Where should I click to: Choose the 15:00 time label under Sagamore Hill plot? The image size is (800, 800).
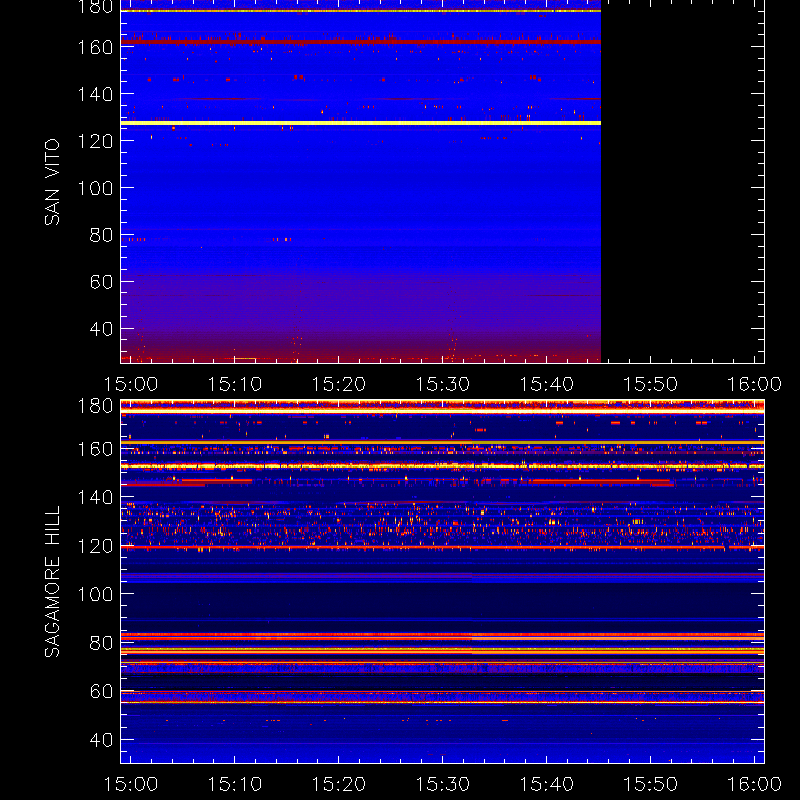coord(131,784)
